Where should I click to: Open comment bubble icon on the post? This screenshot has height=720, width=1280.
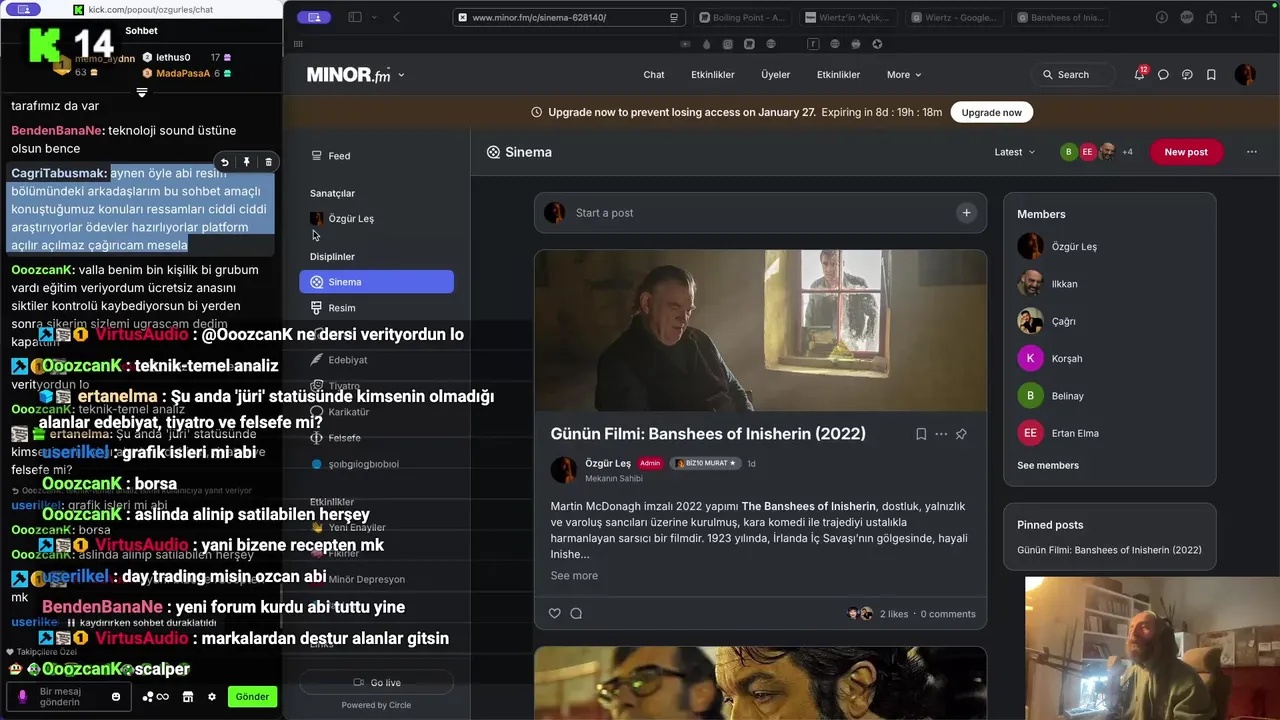click(576, 614)
